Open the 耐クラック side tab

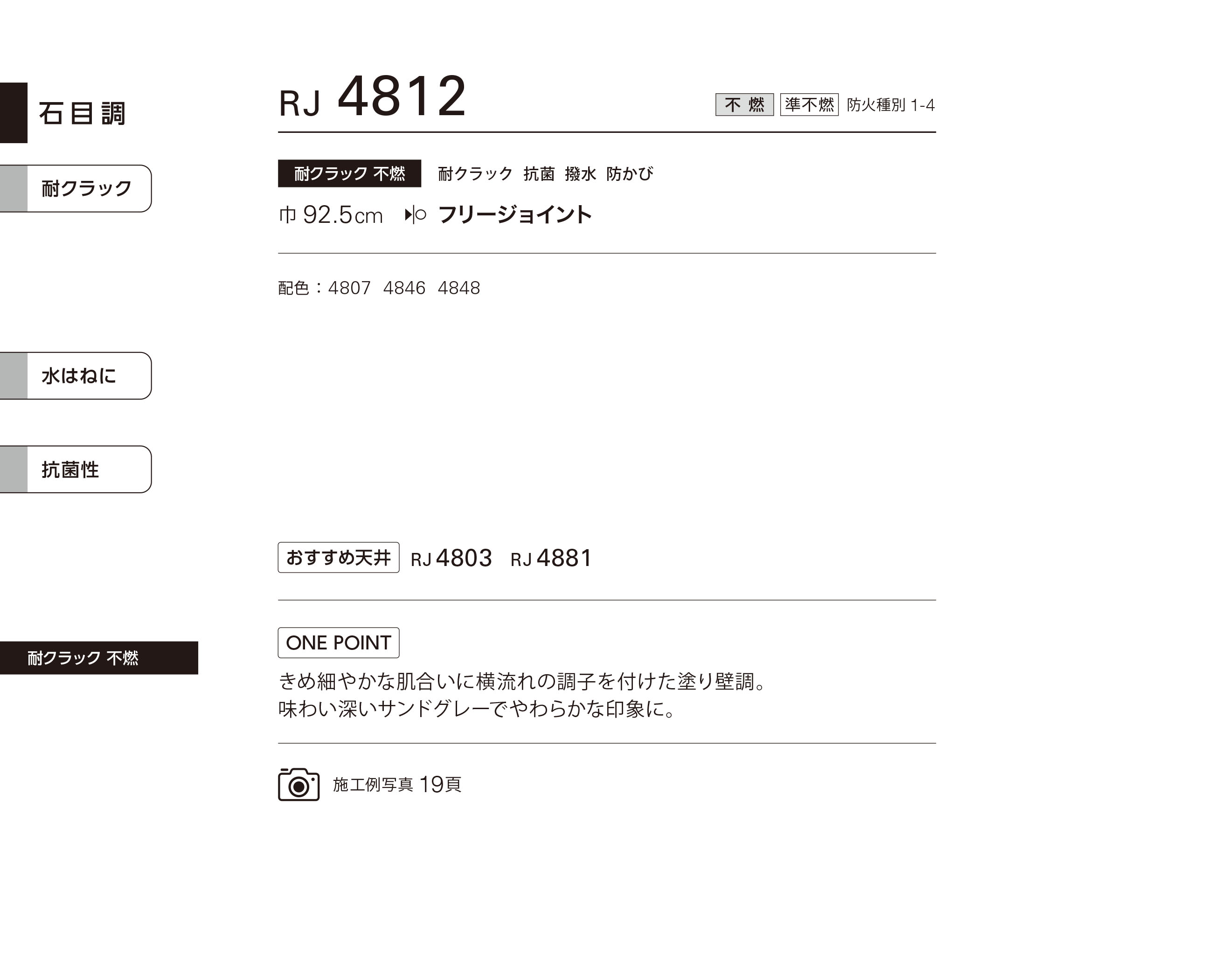click(76, 188)
